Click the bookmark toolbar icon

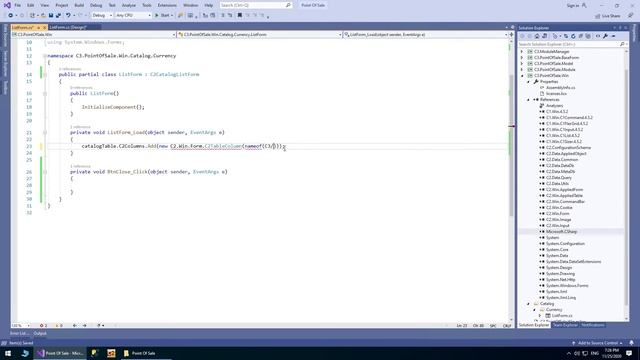tap(240, 16)
